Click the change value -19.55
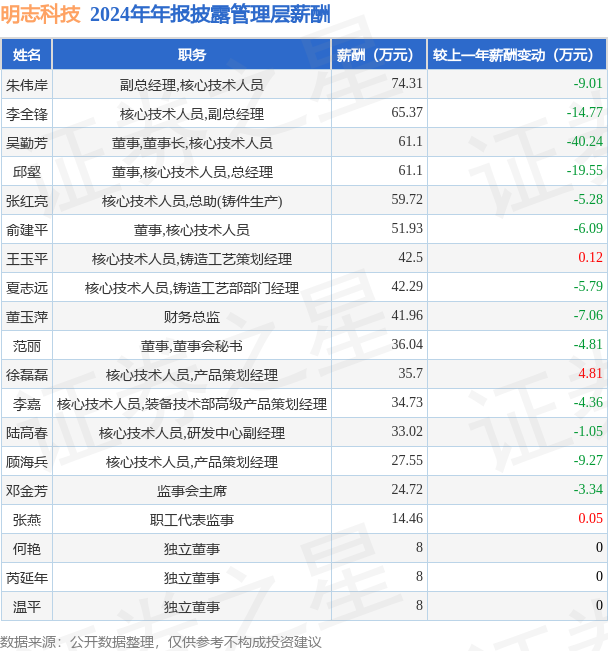 coord(585,170)
